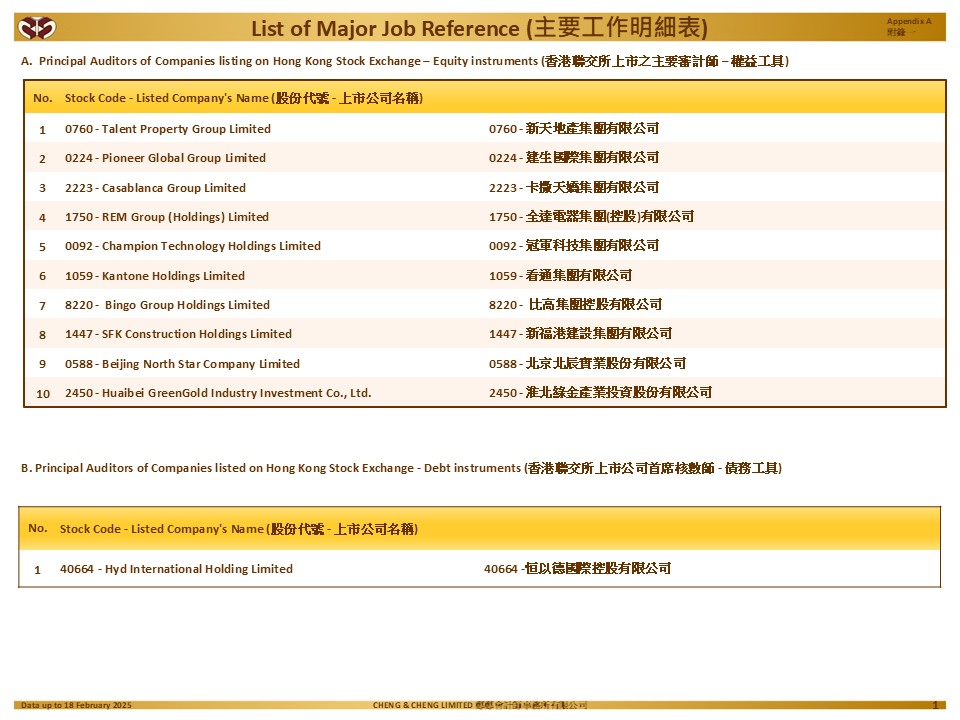Click Chinese name '0092 - 冠軍科技集團有限公司'
The width and height of the screenshot is (960, 720).
point(574,246)
